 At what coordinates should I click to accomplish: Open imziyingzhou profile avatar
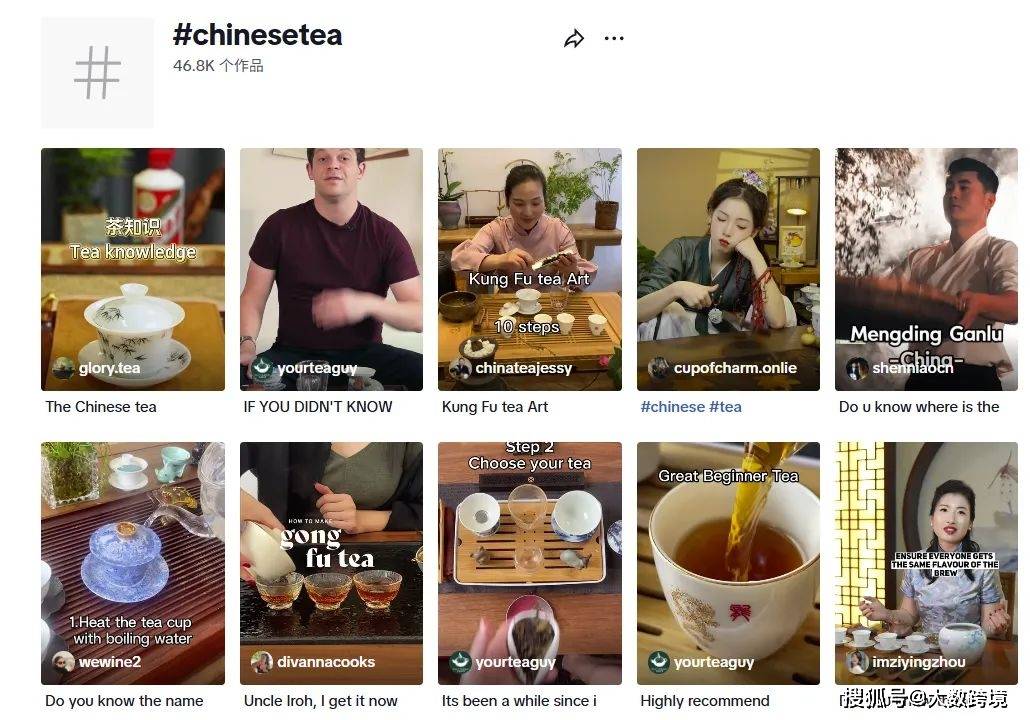tap(857, 662)
